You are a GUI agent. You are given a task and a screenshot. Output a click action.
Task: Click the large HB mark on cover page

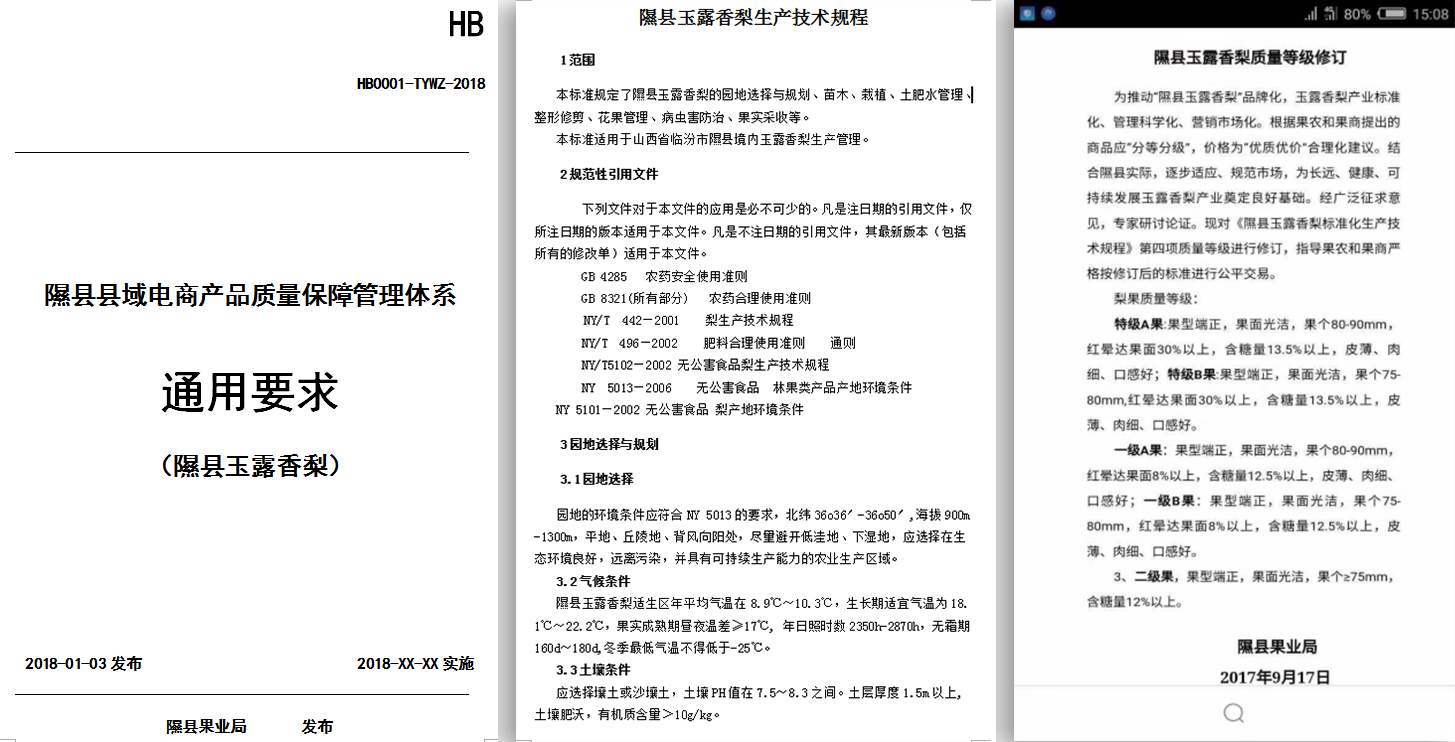(x=466, y=25)
